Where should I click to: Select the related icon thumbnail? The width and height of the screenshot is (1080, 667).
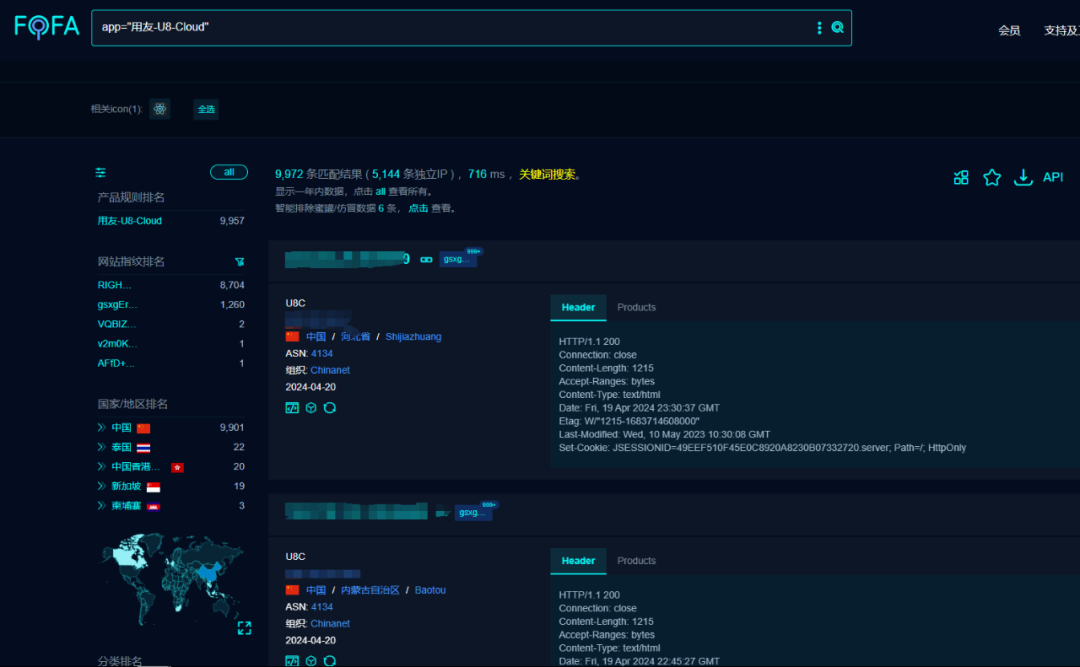point(160,109)
